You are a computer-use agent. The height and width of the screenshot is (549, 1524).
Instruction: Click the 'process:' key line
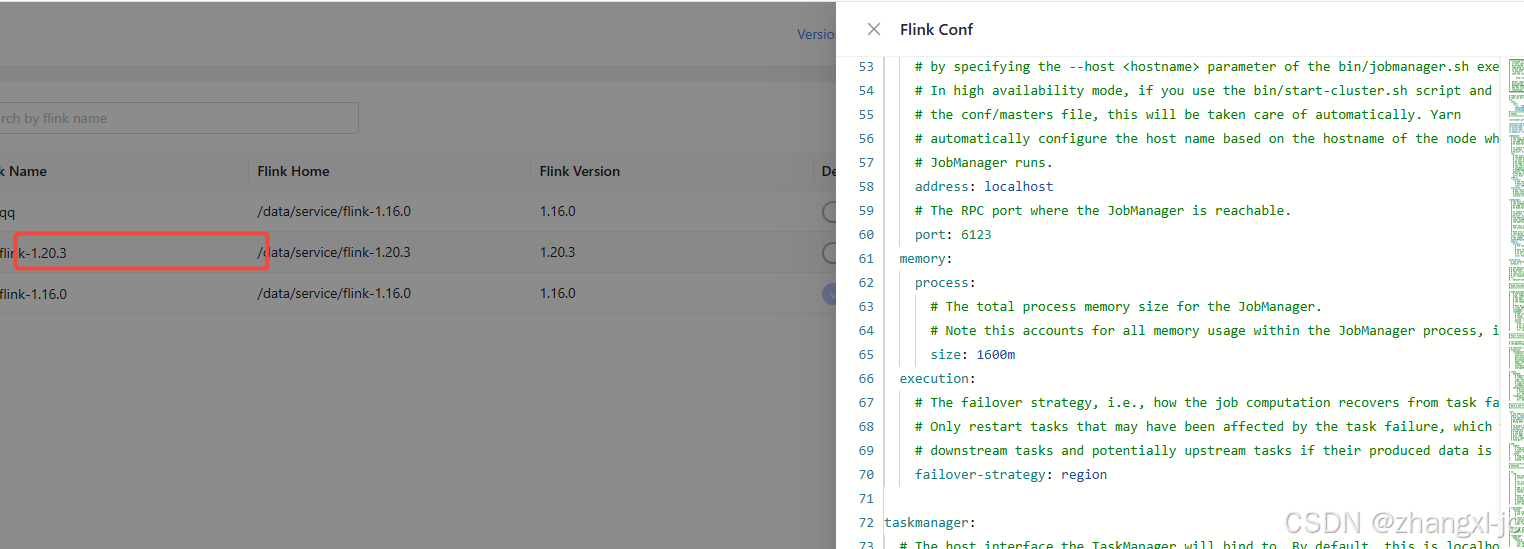click(x=945, y=282)
